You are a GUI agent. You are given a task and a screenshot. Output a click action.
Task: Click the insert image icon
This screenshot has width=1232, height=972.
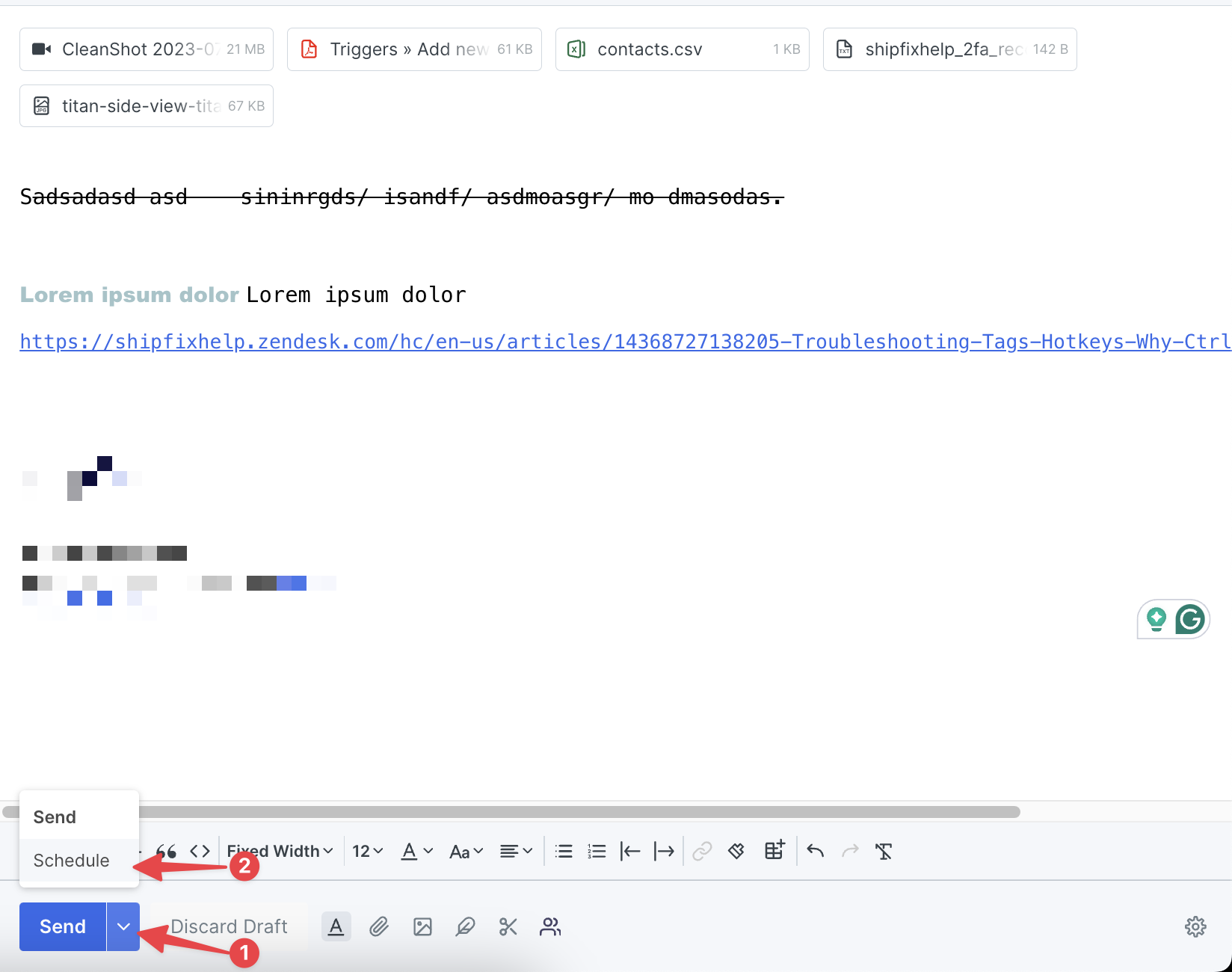coord(422,927)
